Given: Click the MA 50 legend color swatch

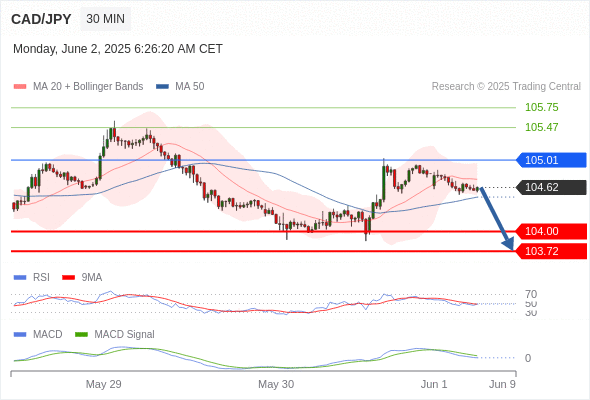Looking at the screenshot, I should (x=162, y=87).
